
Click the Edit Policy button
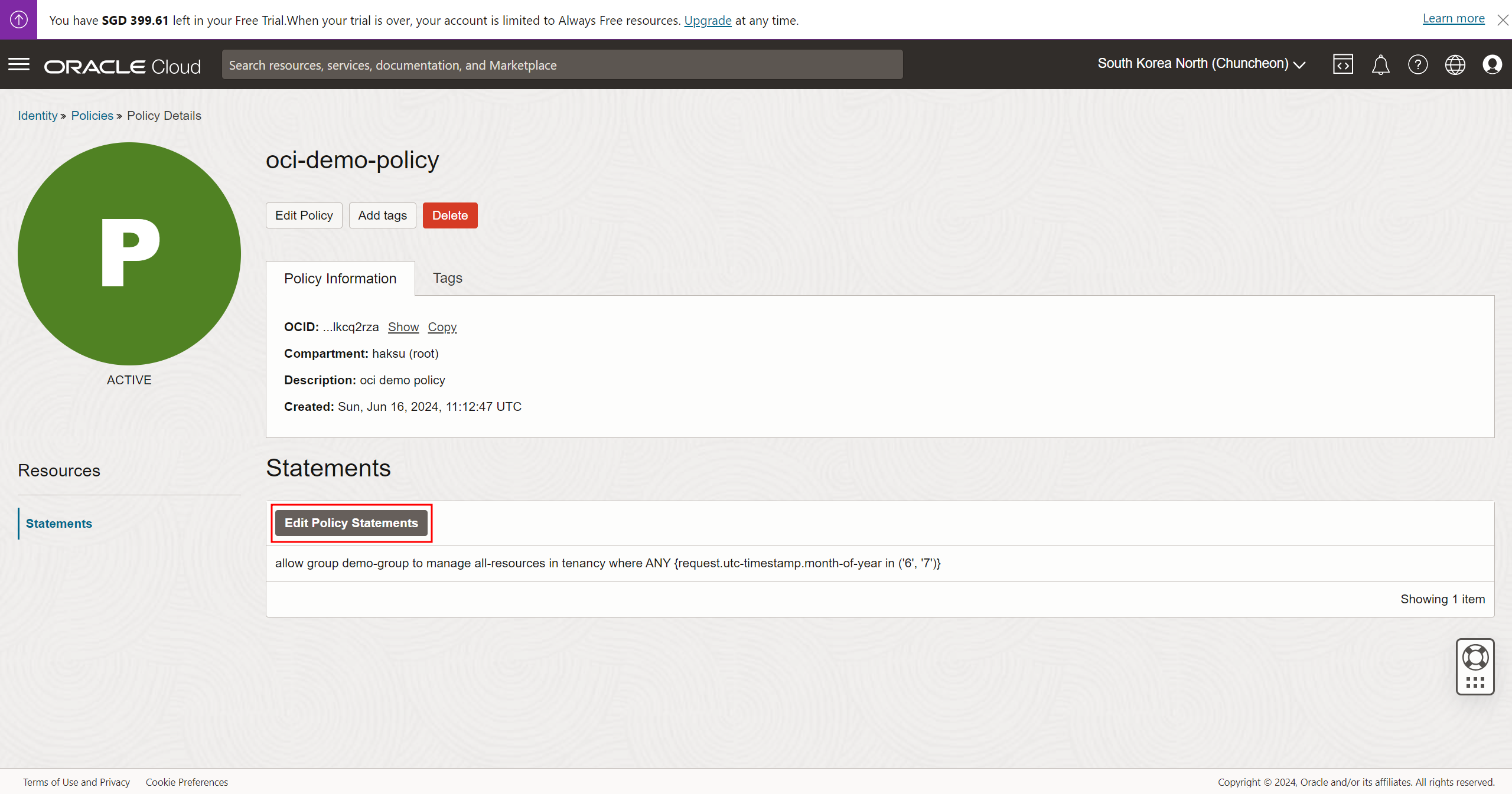pos(304,215)
